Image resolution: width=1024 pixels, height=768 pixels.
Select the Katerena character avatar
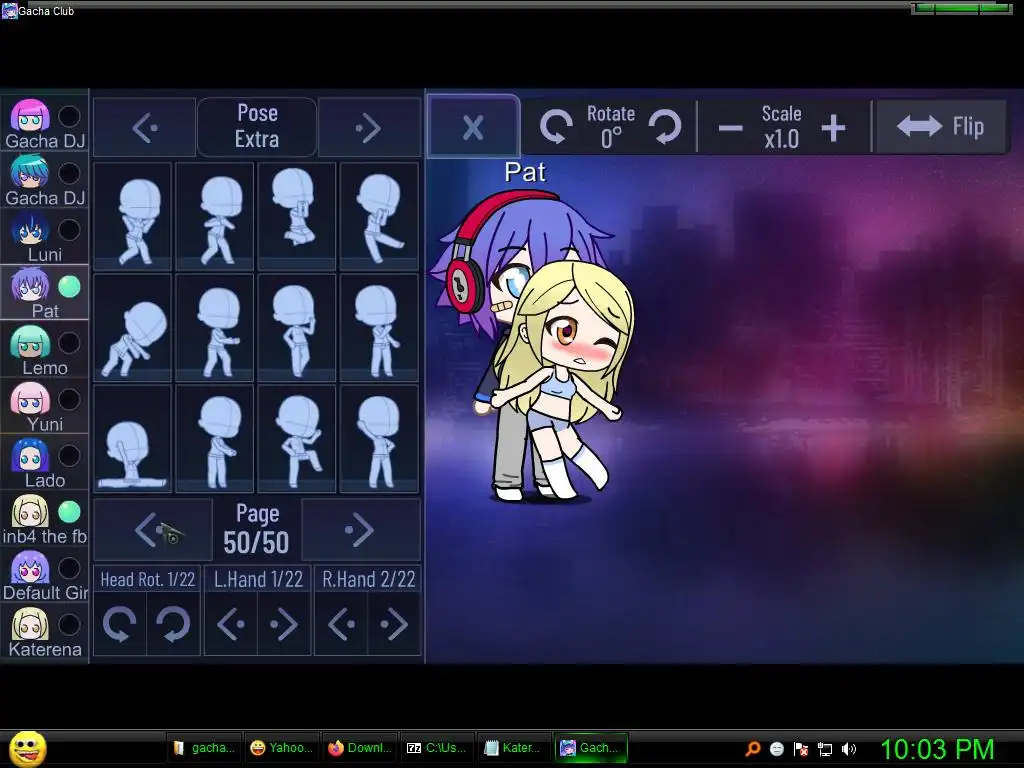point(30,625)
